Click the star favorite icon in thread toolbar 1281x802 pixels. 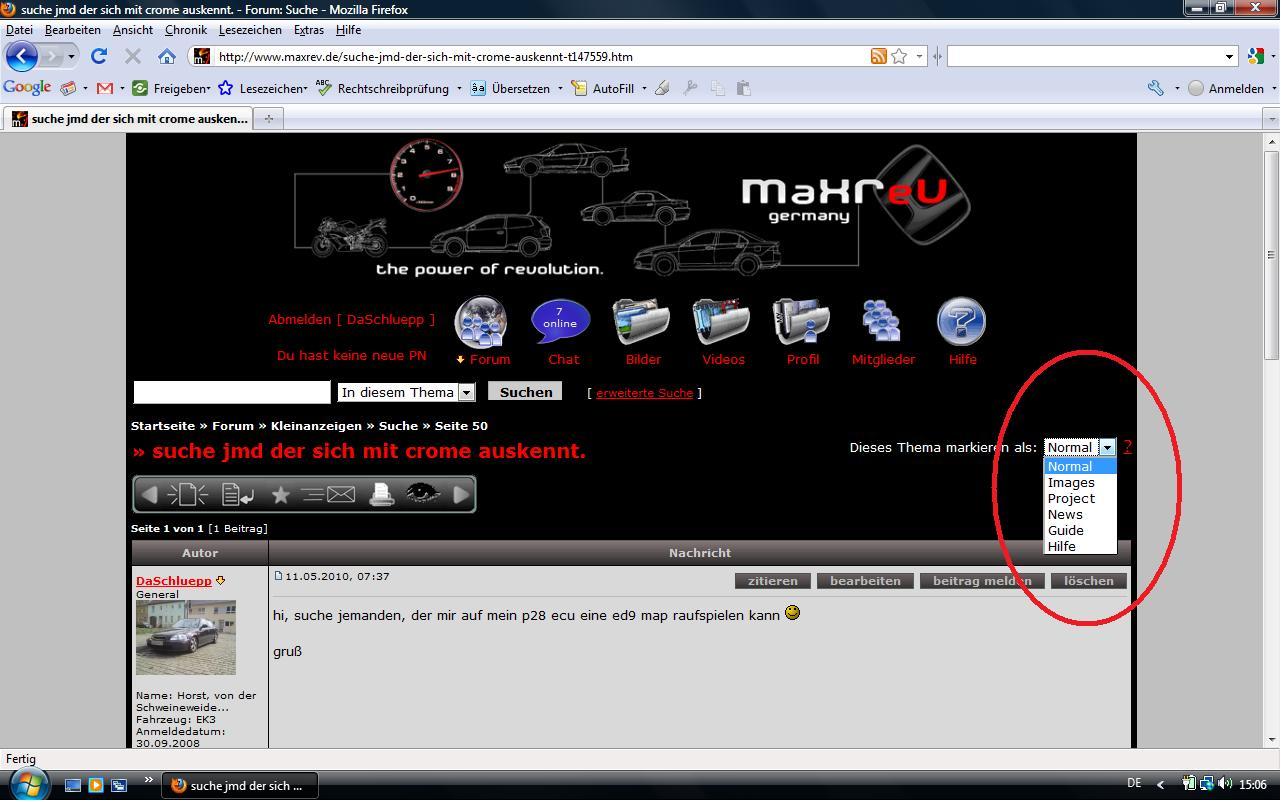tap(281, 494)
